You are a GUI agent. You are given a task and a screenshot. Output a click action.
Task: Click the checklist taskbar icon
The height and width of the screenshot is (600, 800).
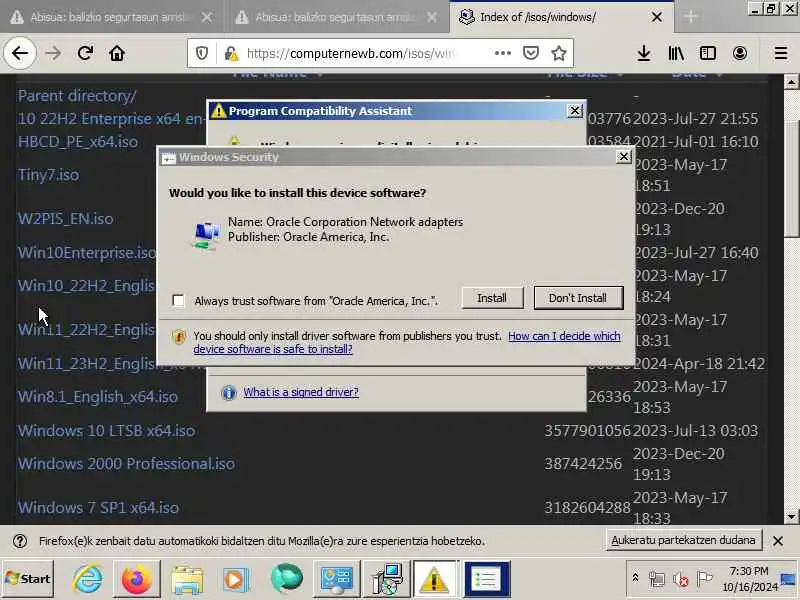486,579
